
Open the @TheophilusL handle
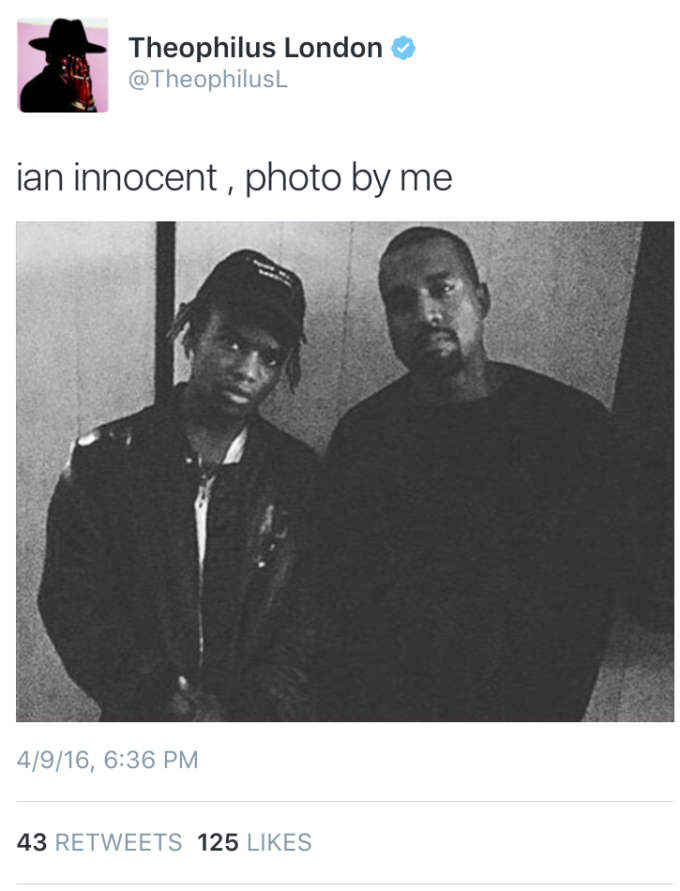[x=208, y=79]
